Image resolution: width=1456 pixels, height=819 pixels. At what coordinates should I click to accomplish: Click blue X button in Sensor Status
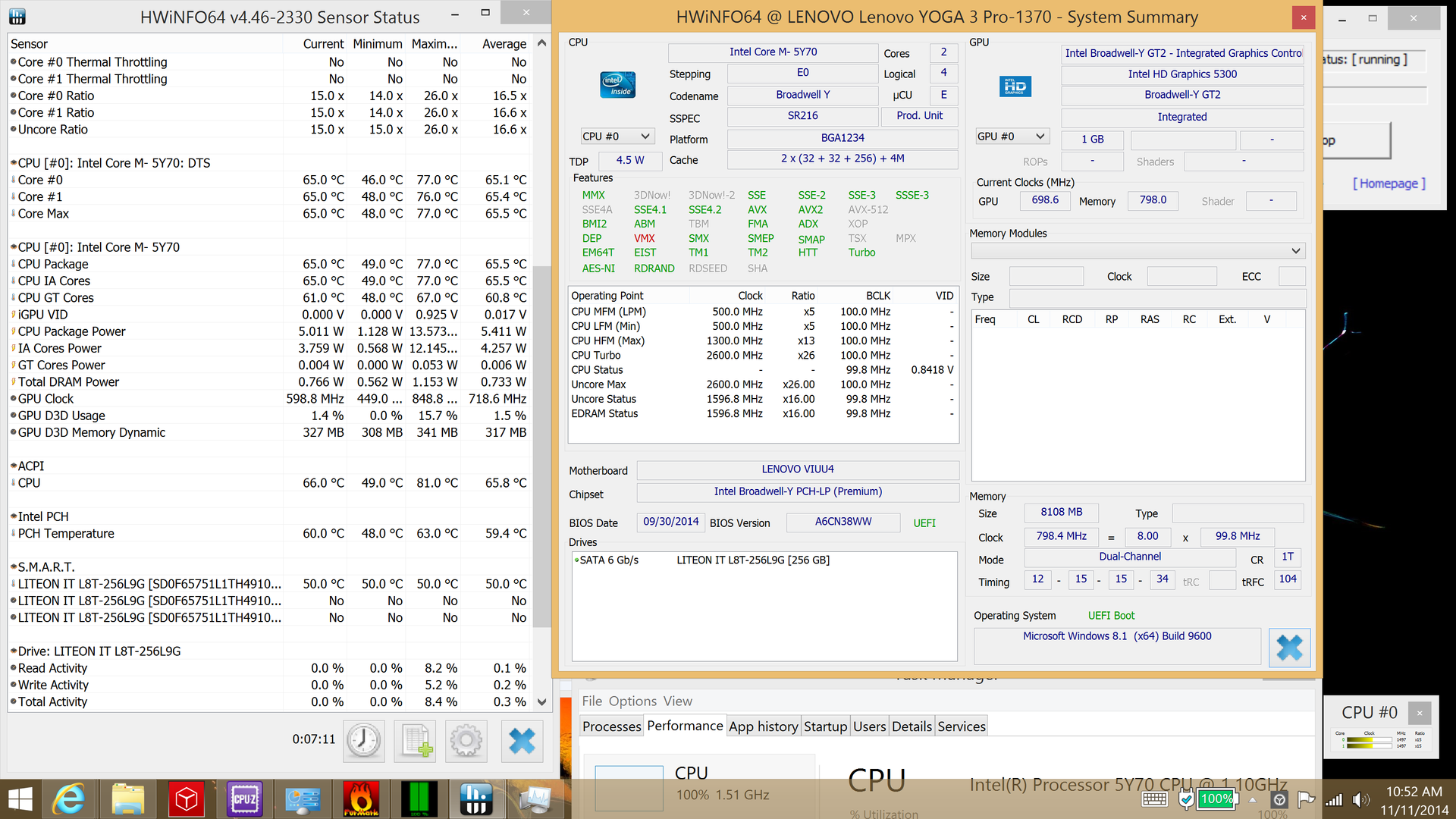(522, 740)
